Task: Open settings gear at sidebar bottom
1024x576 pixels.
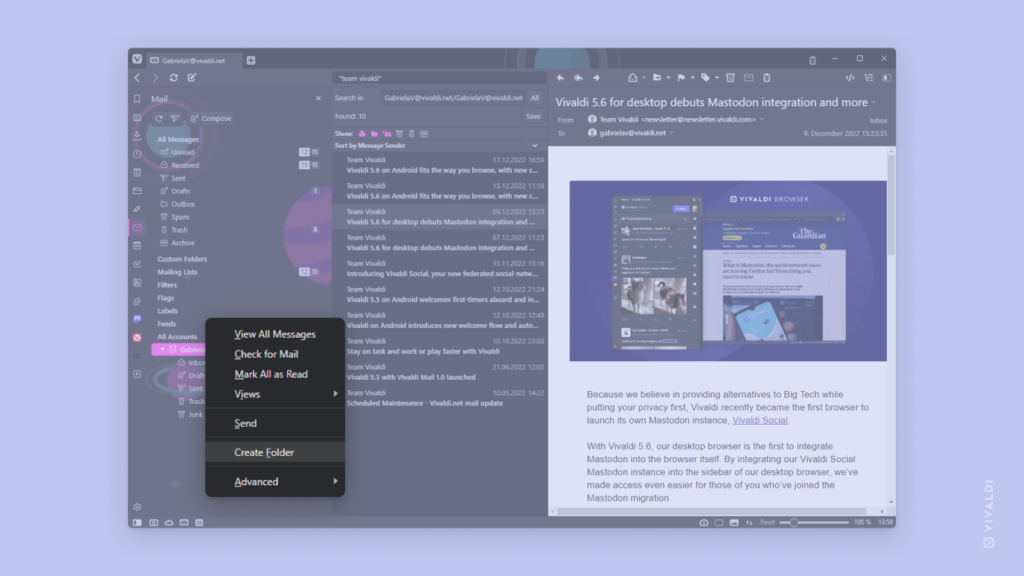Action: tap(137, 507)
